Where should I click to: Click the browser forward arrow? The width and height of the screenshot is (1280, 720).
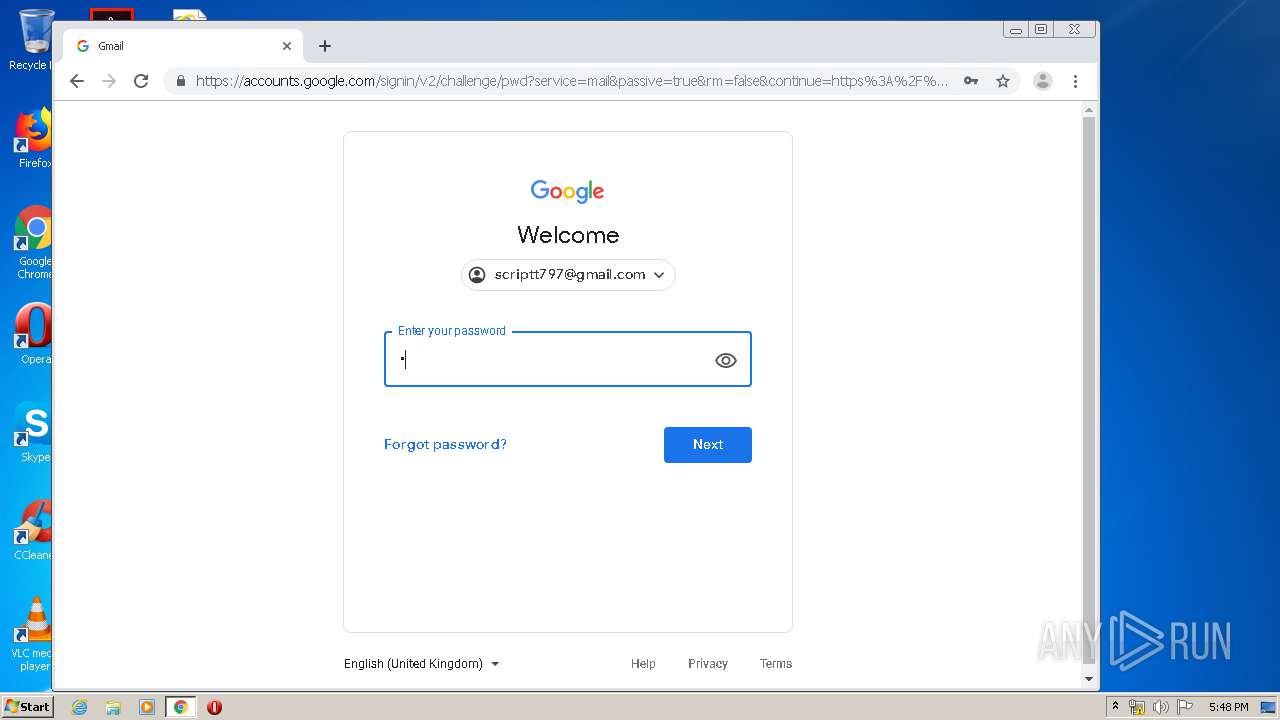click(109, 81)
